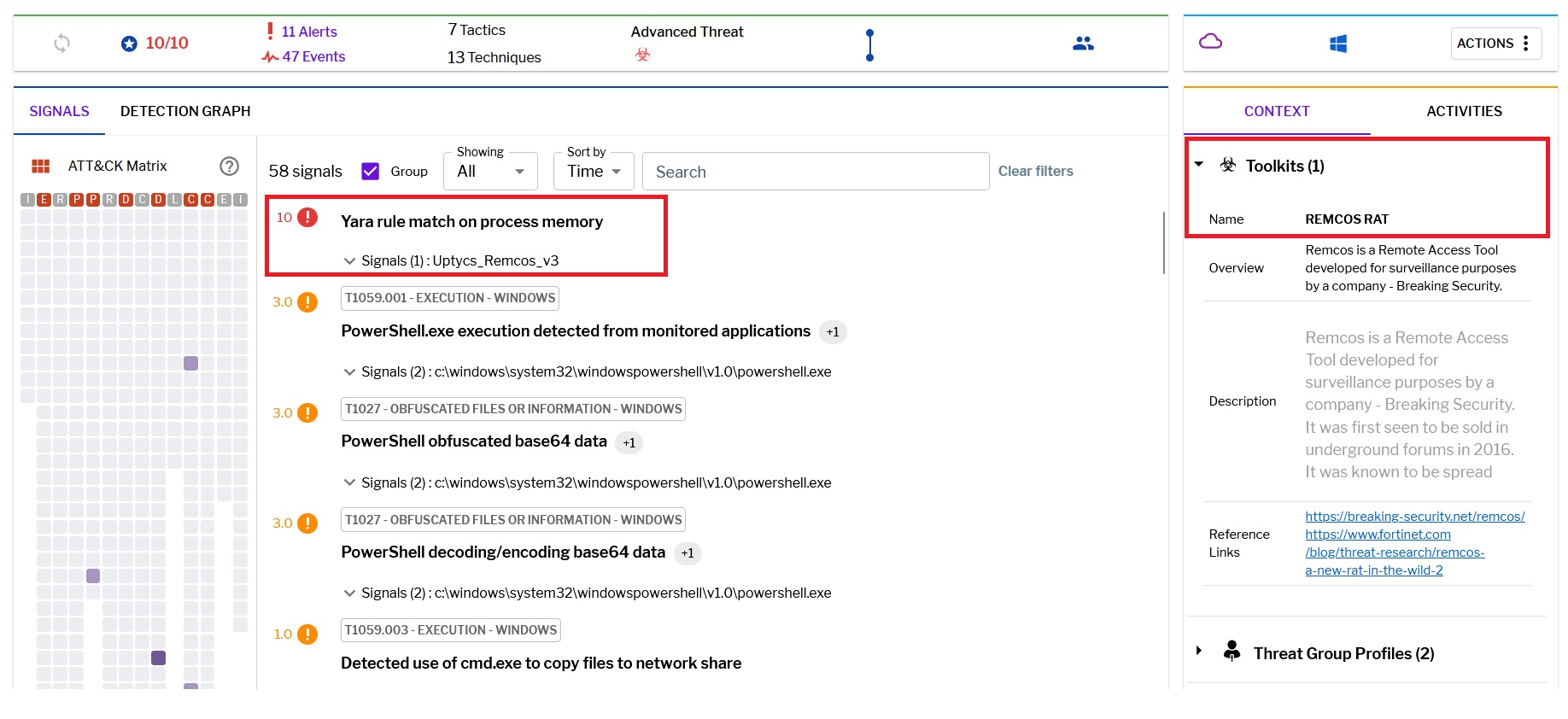Click the purple cloud icon
The height and width of the screenshot is (719, 1568).
click(x=1210, y=41)
